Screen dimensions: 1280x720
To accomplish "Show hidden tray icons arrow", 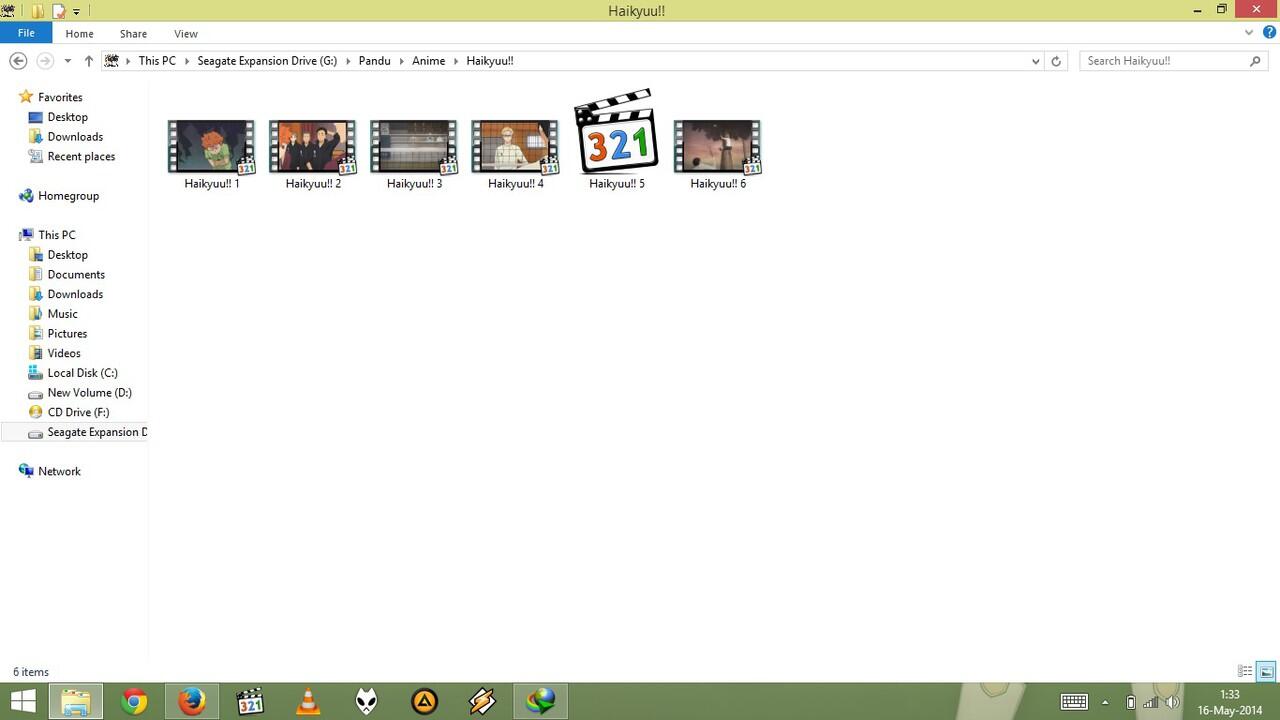I will click(x=1105, y=702).
